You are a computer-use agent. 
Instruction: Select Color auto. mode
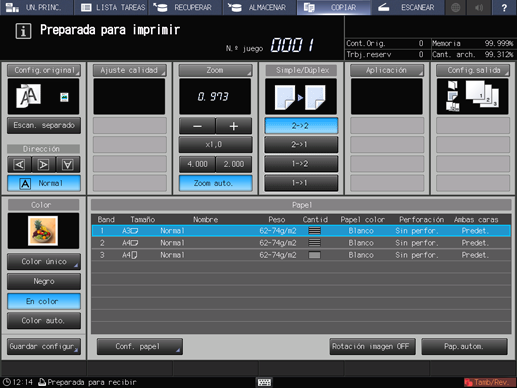(x=44, y=321)
